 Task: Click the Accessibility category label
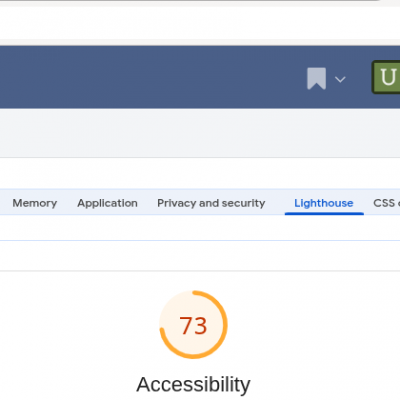click(193, 384)
